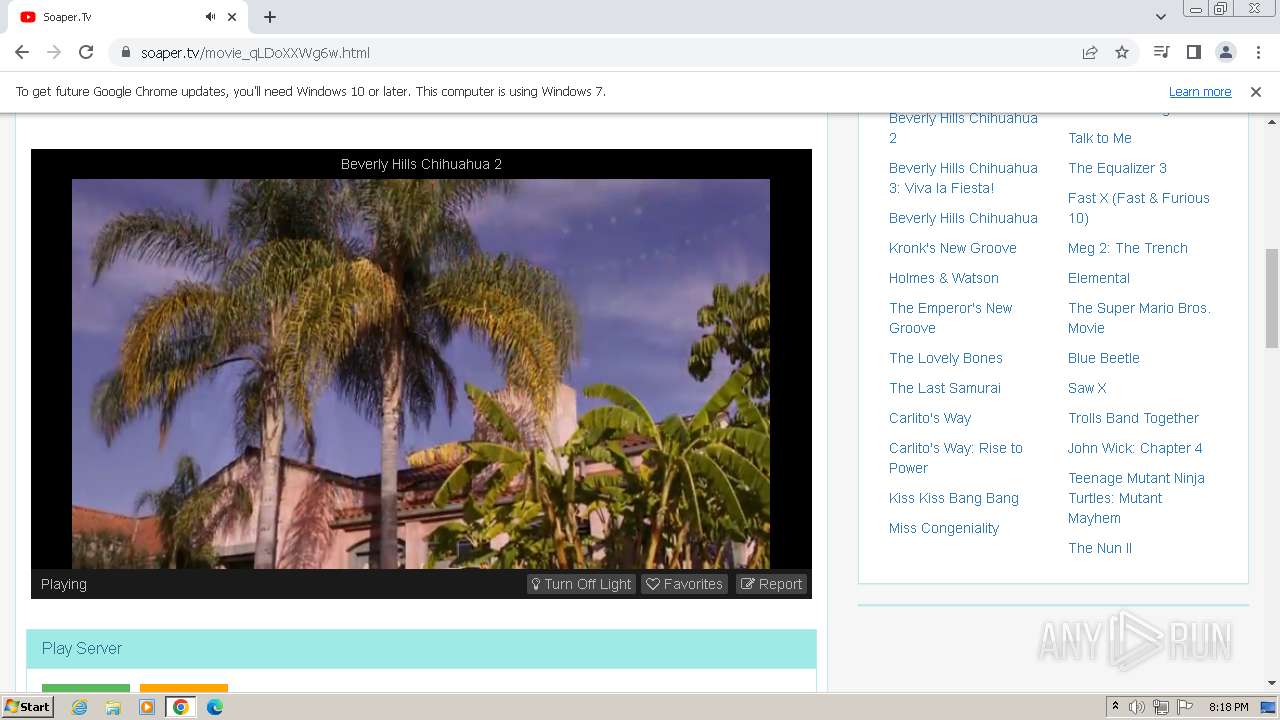Dismiss the Chrome update notification bar
Image resolution: width=1280 pixels, height=720 pixels.
(1256, 91)
